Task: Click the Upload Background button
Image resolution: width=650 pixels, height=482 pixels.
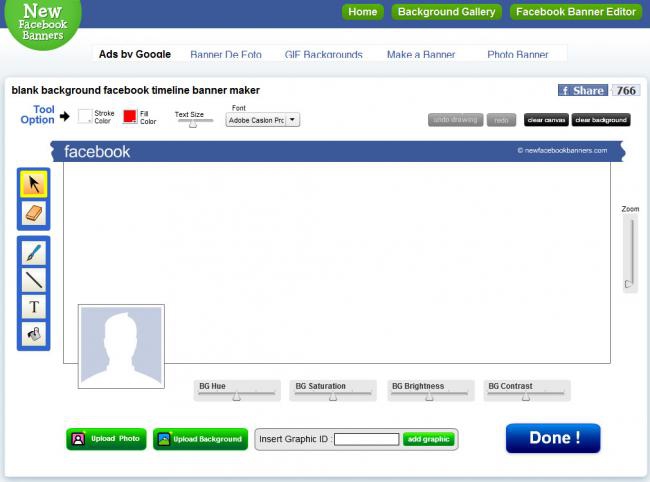Action: (201, 439)
